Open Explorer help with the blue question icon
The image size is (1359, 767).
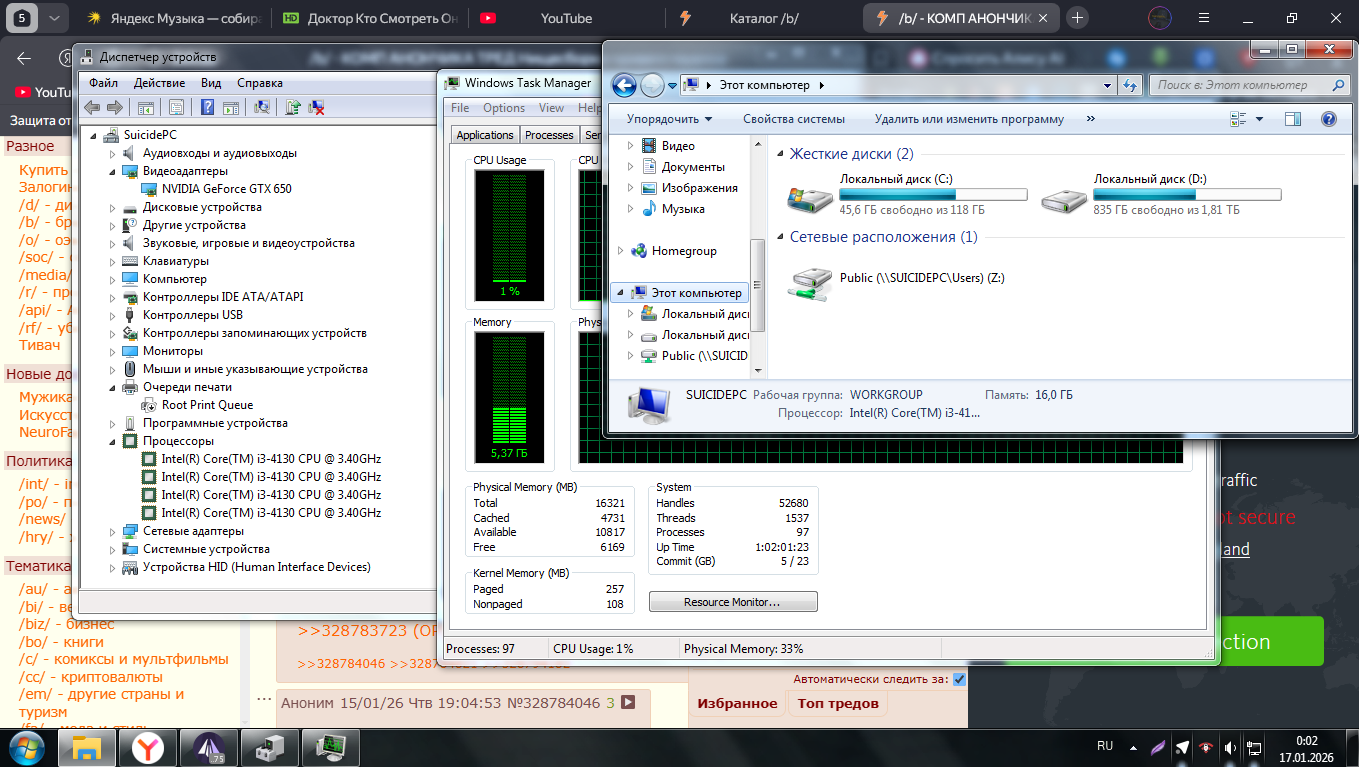[x=1329, y=119]
